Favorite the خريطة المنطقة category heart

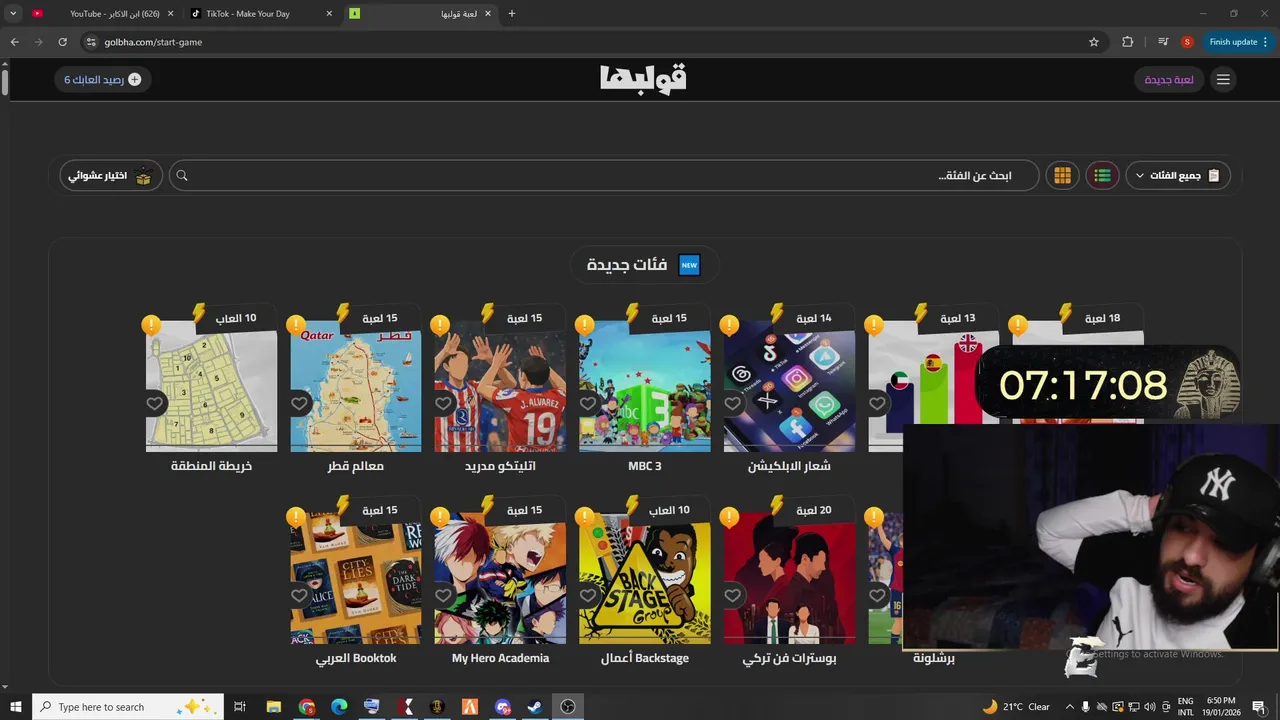coord(155,404)
